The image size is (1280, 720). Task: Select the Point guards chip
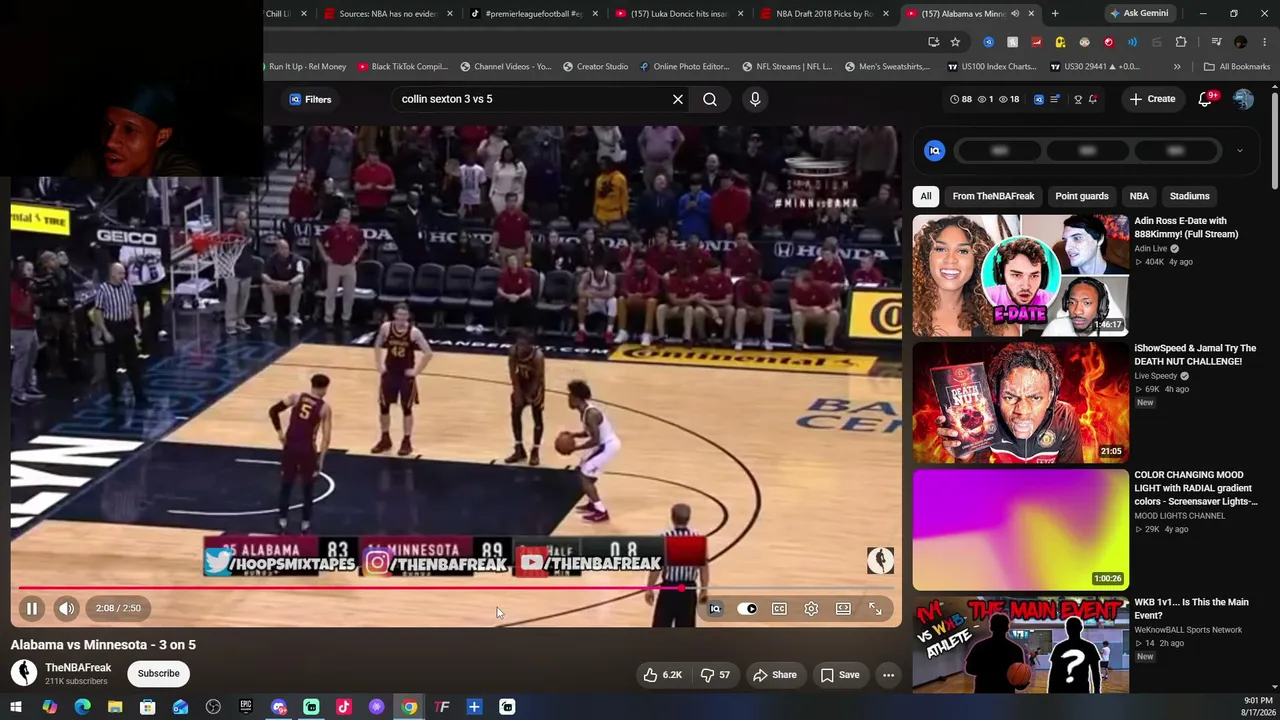point(1082,196)
